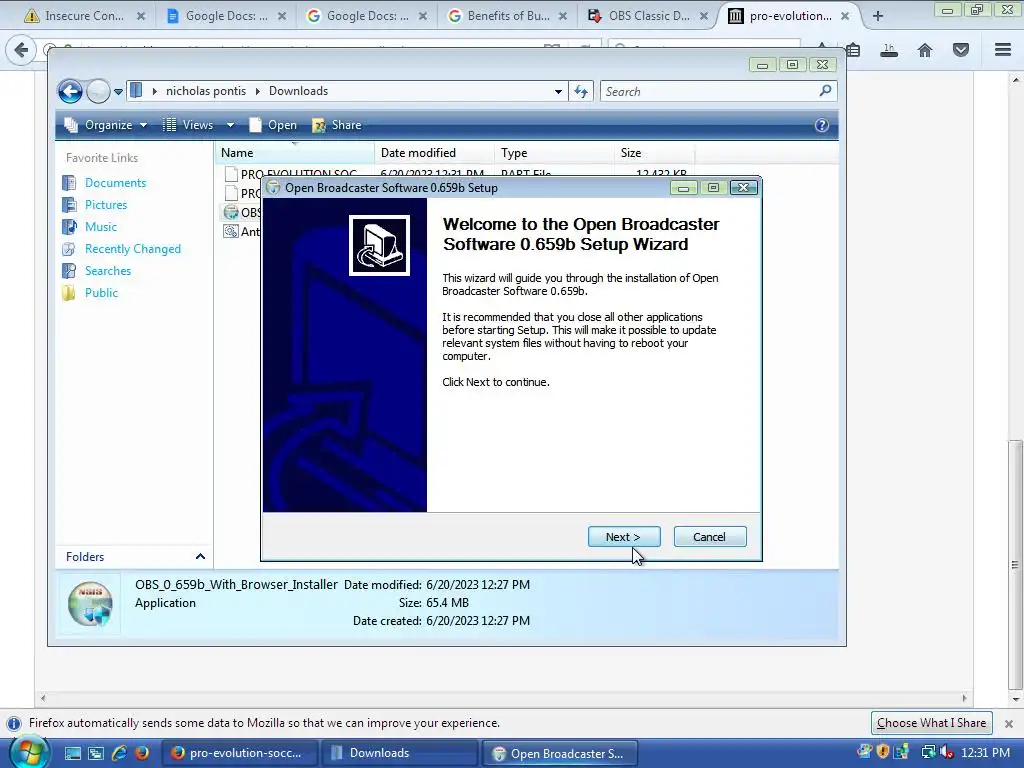Switch to Downloads taskbar button
Screen dimensions: 1024x768
coord(400,753)
